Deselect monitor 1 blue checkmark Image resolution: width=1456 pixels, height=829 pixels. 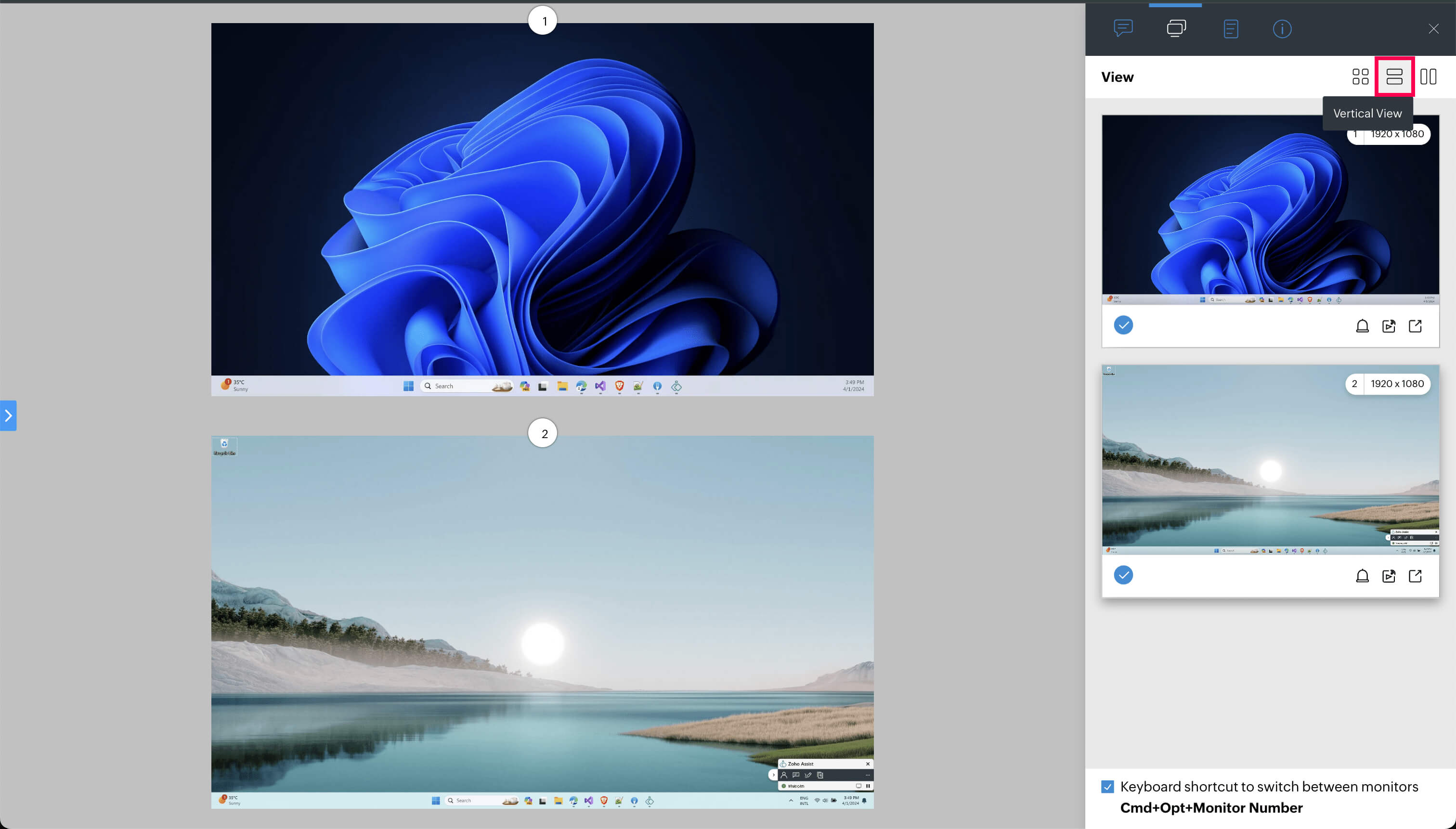(1123, 325)
